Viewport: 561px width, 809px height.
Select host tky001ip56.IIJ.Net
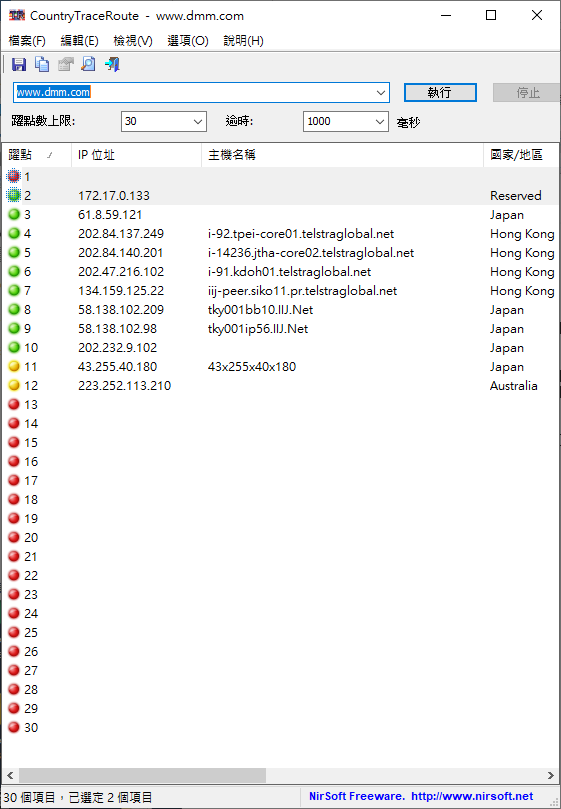point(258,329)
